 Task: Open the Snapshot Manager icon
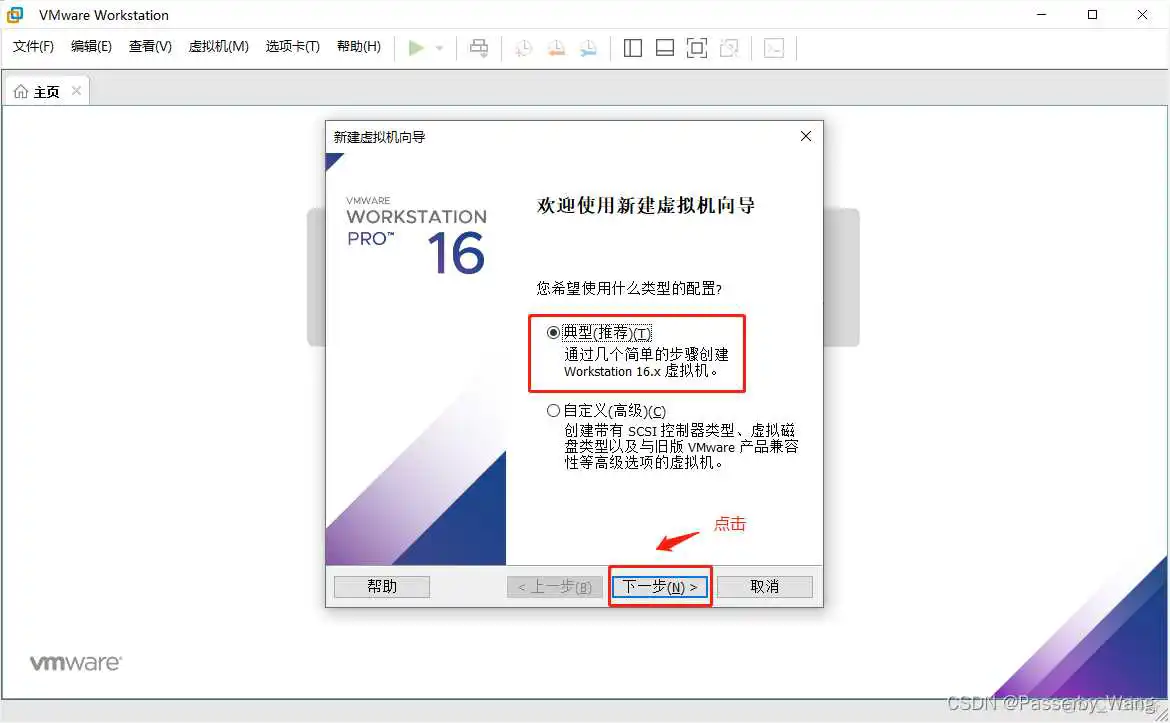click(589, 48)
